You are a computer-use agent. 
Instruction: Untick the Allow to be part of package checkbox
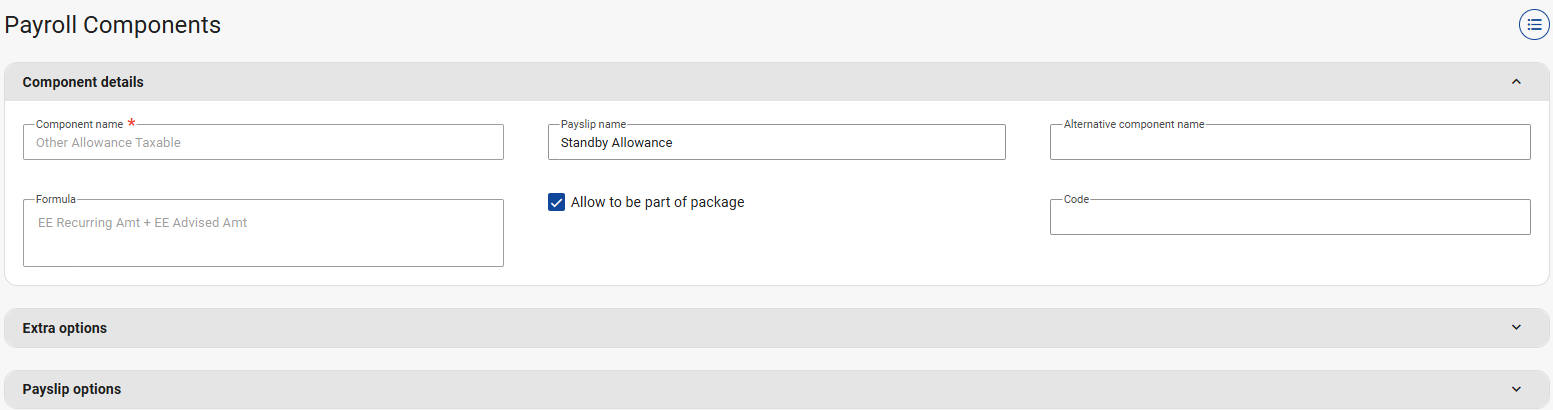coord(557,202)
